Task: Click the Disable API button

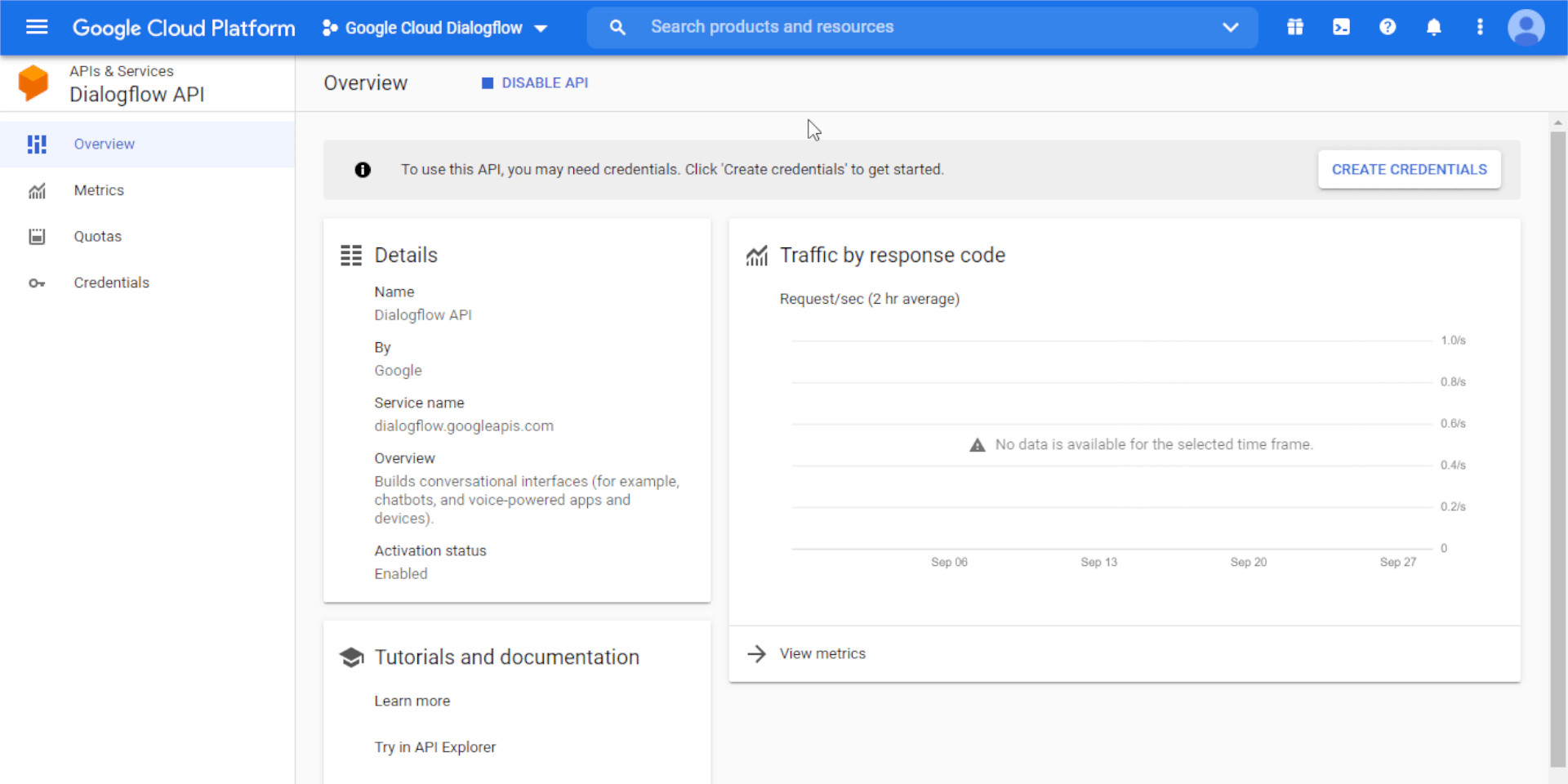Action: [536, 83]
